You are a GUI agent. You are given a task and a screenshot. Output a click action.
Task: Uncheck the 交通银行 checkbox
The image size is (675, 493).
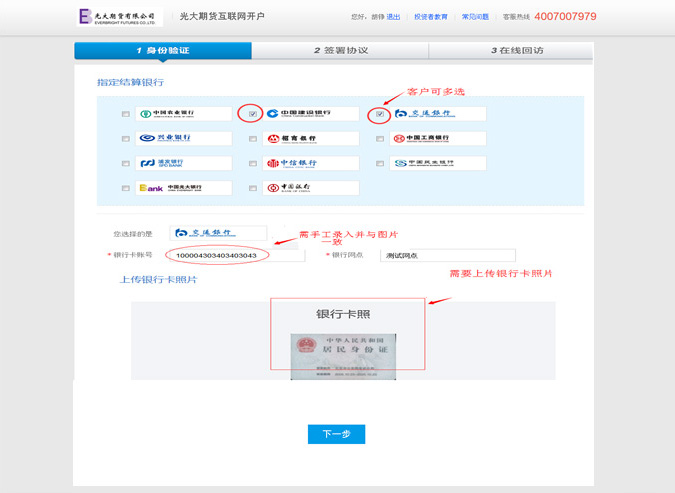(x=380, y=114)
